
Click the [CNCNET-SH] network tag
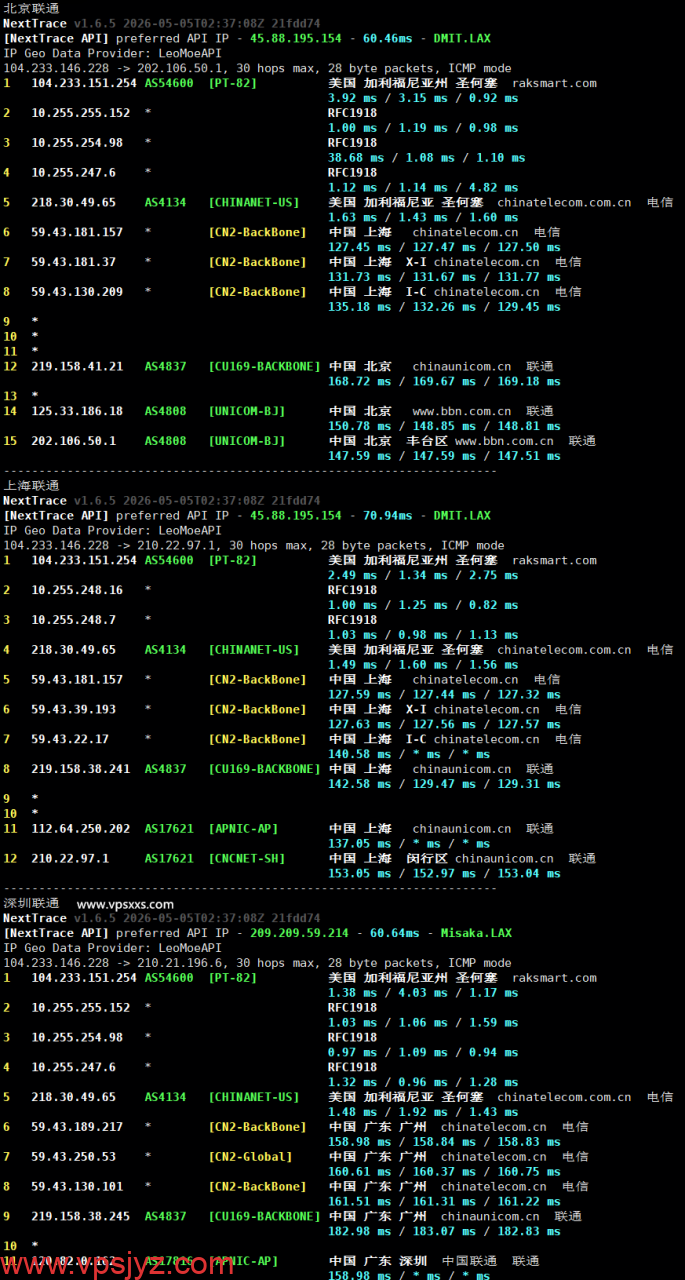tap(247, 859)
